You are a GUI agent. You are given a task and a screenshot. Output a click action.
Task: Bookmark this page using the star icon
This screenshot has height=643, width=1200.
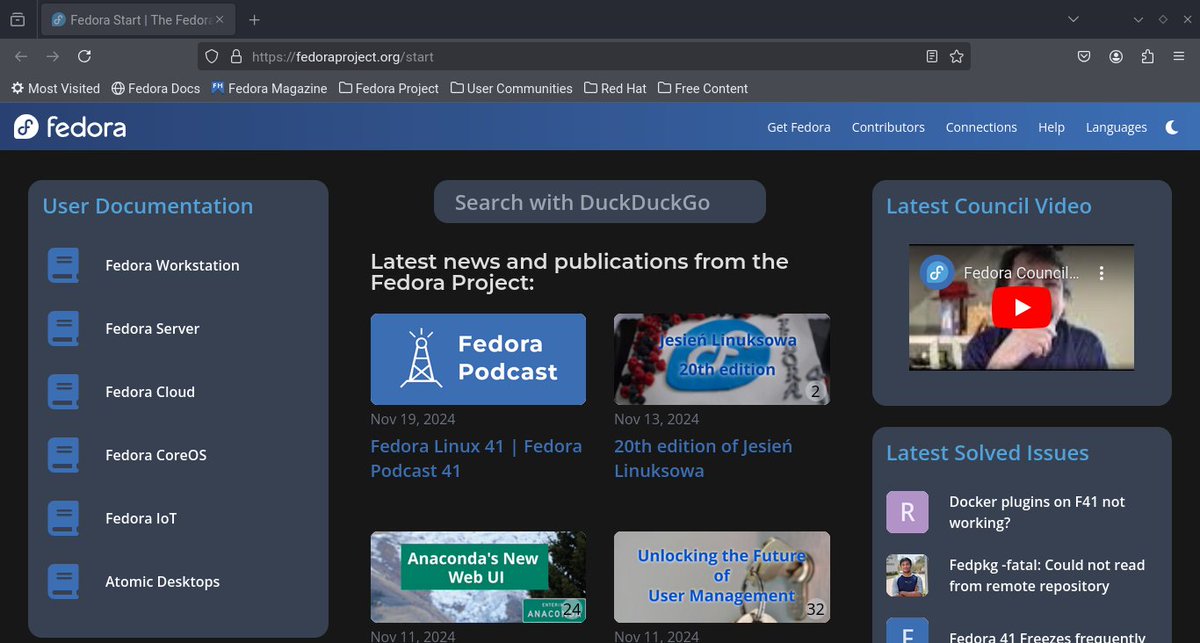click(957, 57)
